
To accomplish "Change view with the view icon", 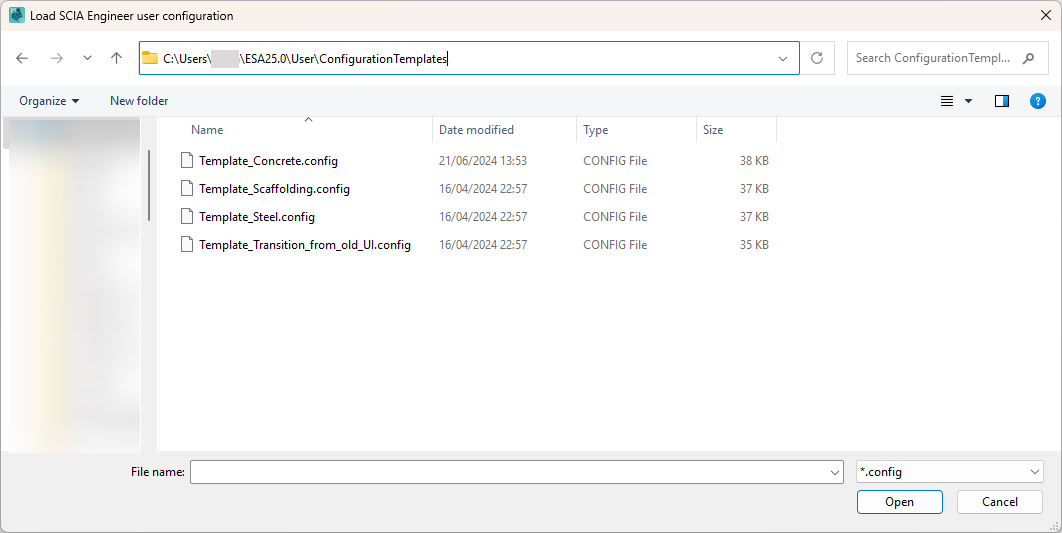I will pos(947,101).
